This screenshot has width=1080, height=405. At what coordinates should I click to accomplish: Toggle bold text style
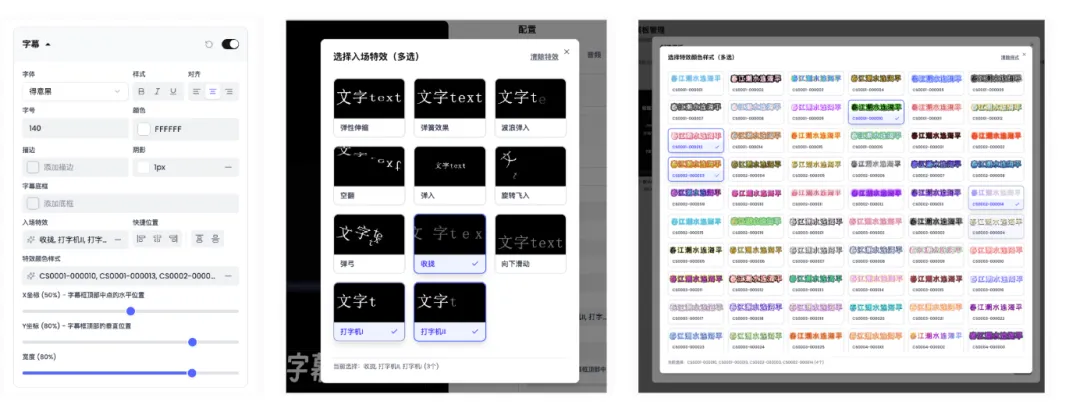pos(142,92)
